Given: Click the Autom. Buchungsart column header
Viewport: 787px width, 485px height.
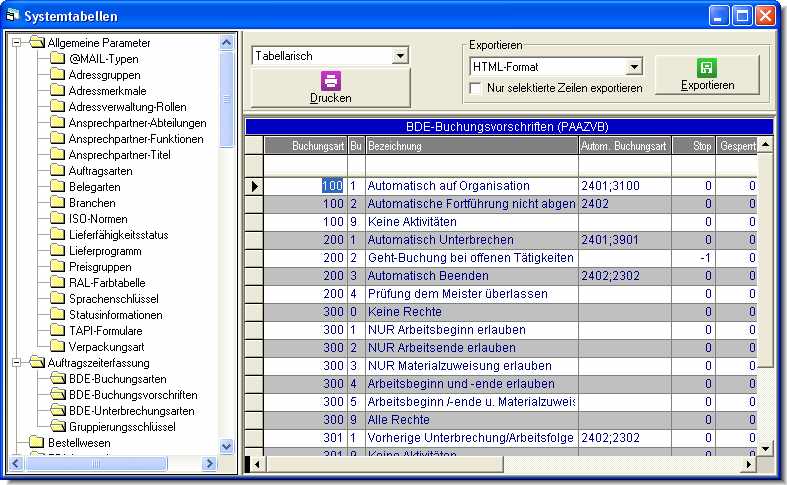Looking at the screenshot, I should (624, 146).
